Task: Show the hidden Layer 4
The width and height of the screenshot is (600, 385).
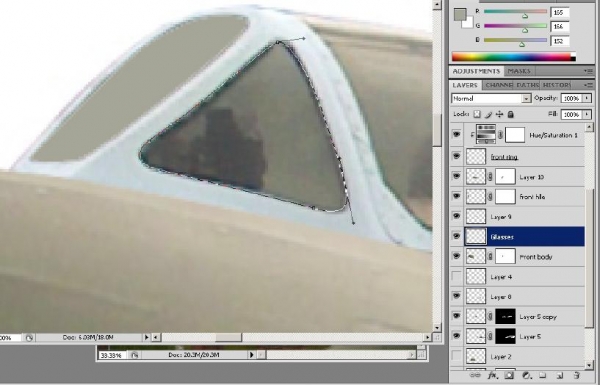Action: point(456,276)
